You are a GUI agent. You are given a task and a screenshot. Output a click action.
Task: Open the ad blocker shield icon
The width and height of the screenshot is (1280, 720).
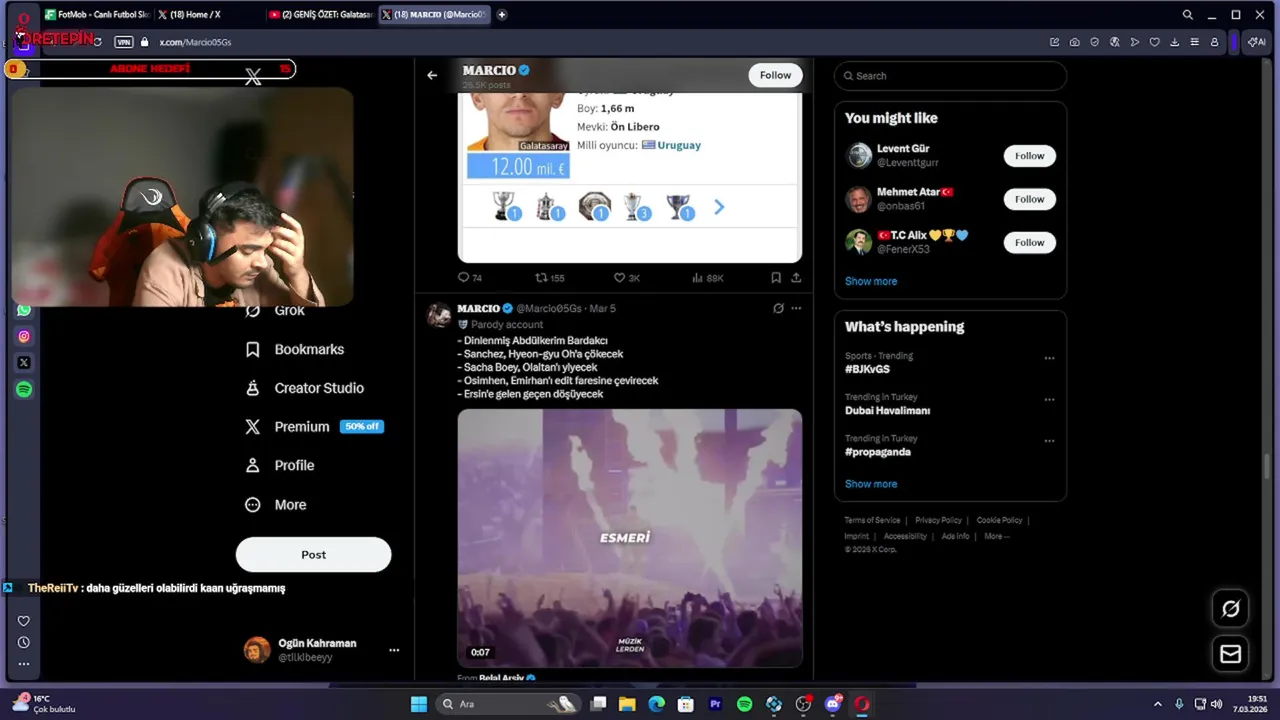[1095, 42]
